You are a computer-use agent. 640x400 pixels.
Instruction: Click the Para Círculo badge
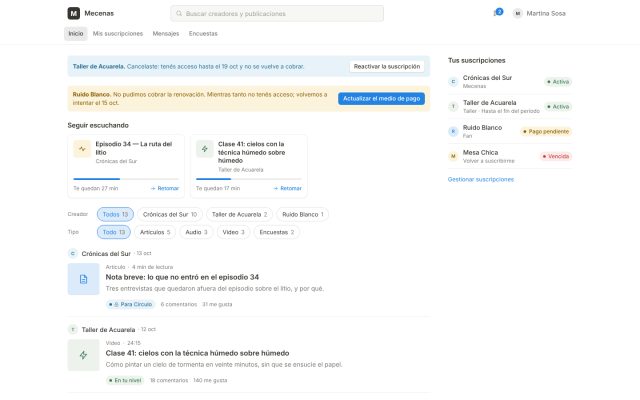tap(131, 304)
